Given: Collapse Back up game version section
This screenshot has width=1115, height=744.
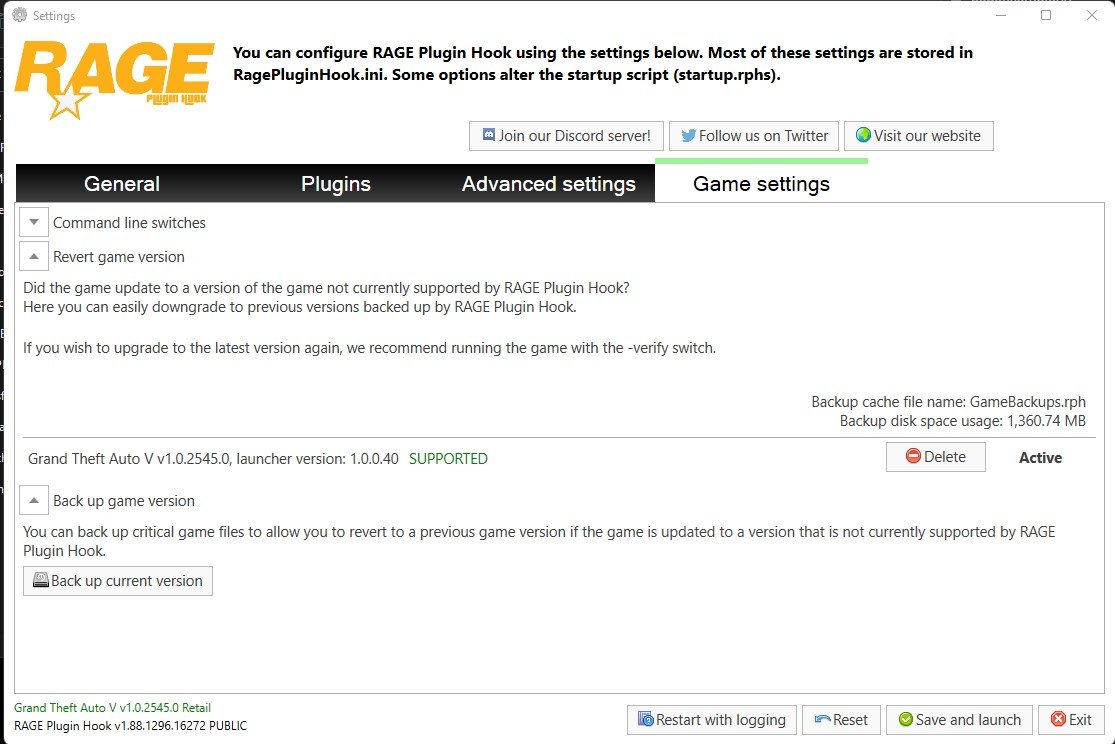Looking at the screenshot, I should coord(33,500).
